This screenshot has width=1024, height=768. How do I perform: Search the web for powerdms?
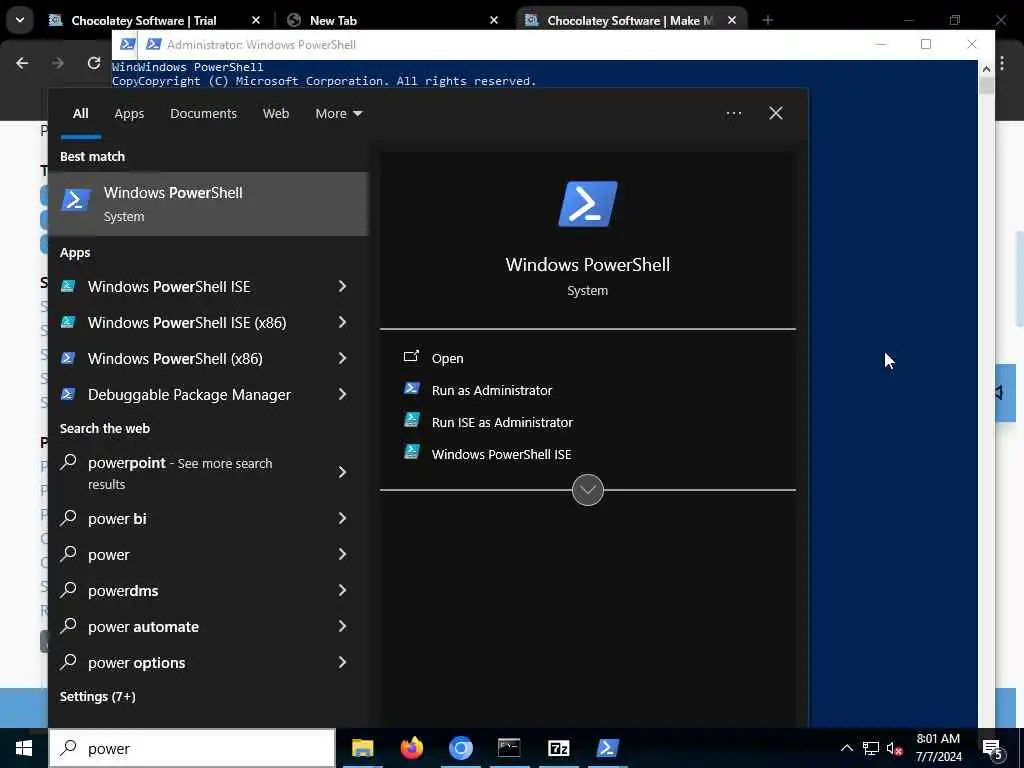pyautogui.click(x=123, y=591)
